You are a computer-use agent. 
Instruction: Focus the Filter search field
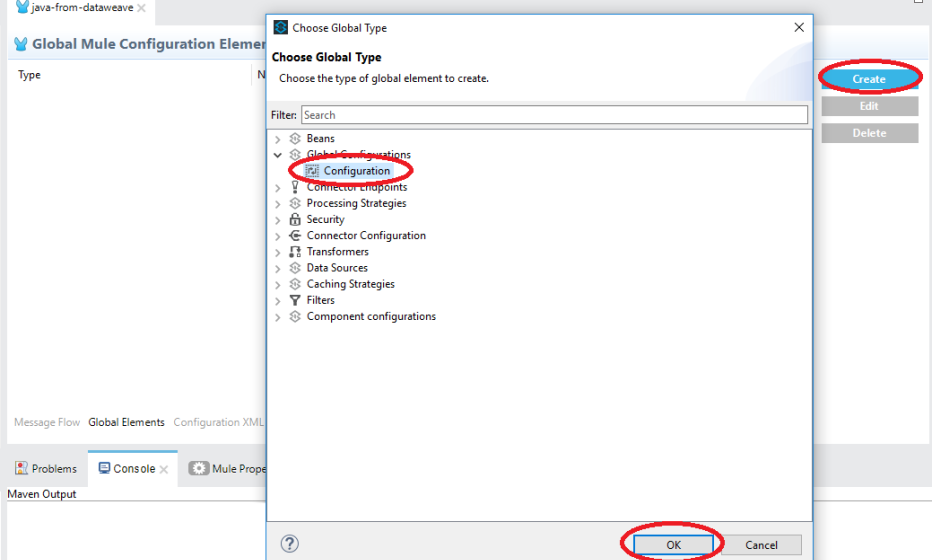coord(554,115)
